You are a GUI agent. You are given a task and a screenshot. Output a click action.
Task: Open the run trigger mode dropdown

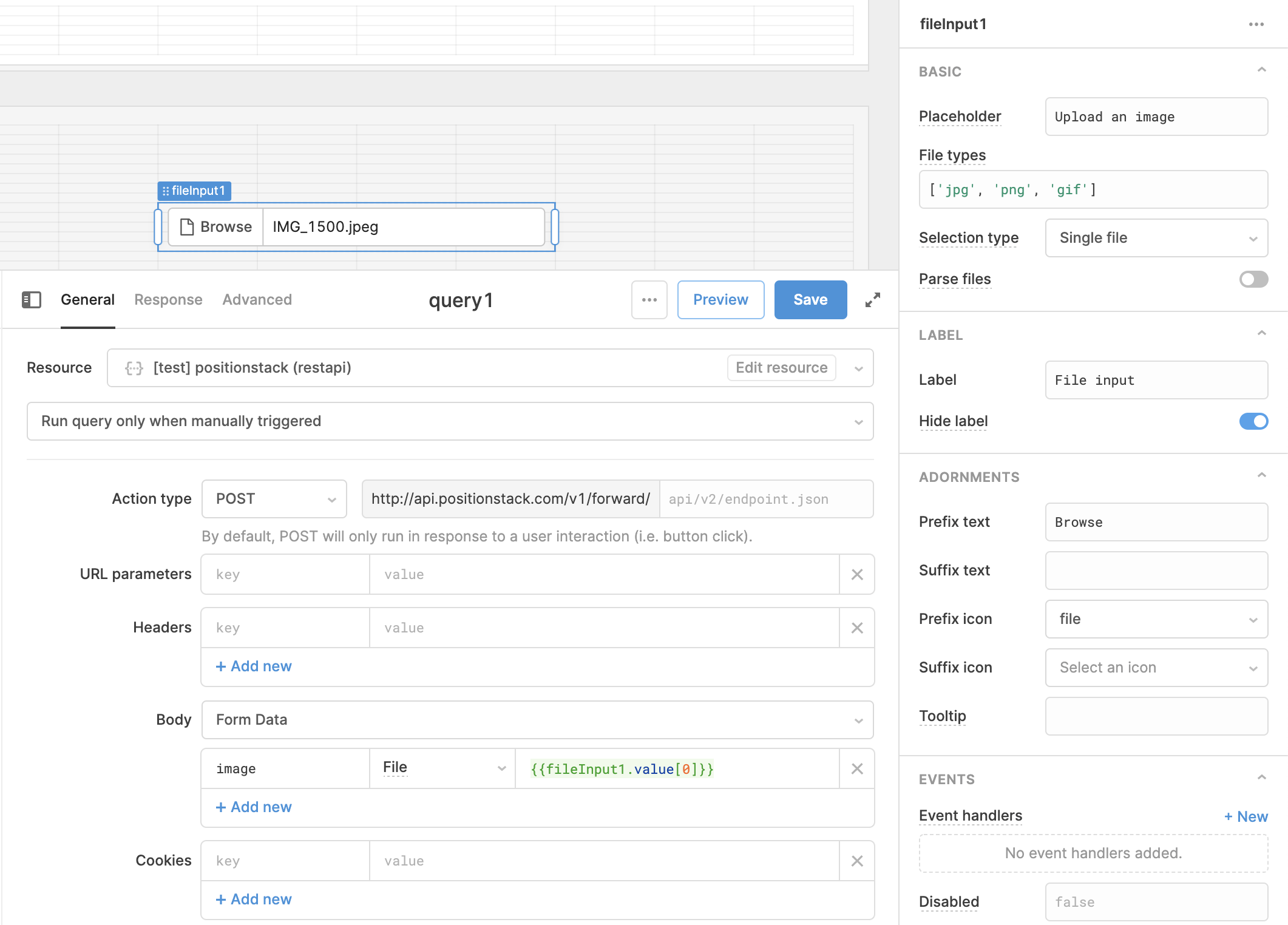450,421
